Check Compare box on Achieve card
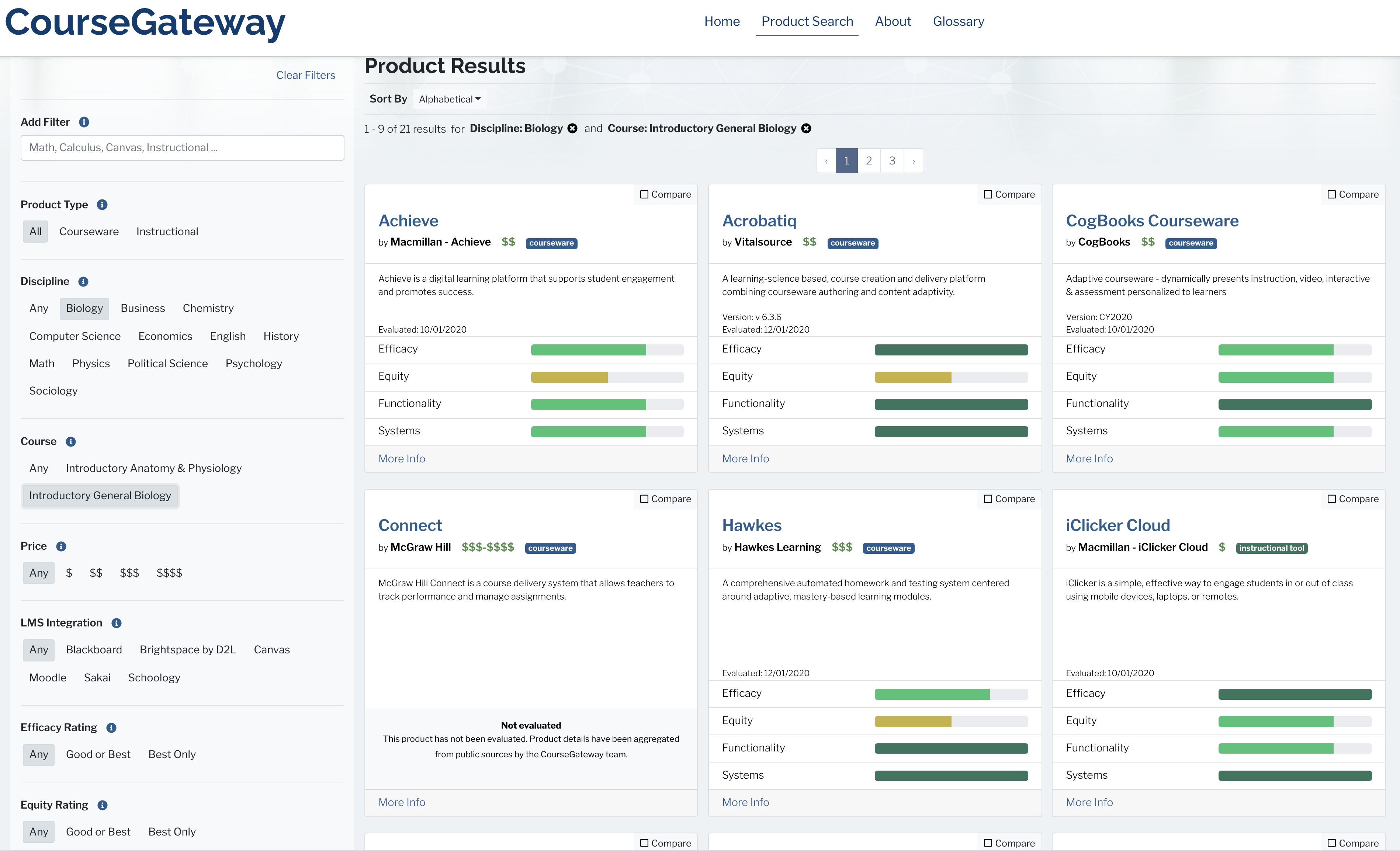Viewport: 1400px width, 851px height. click(x=644, y=194)
